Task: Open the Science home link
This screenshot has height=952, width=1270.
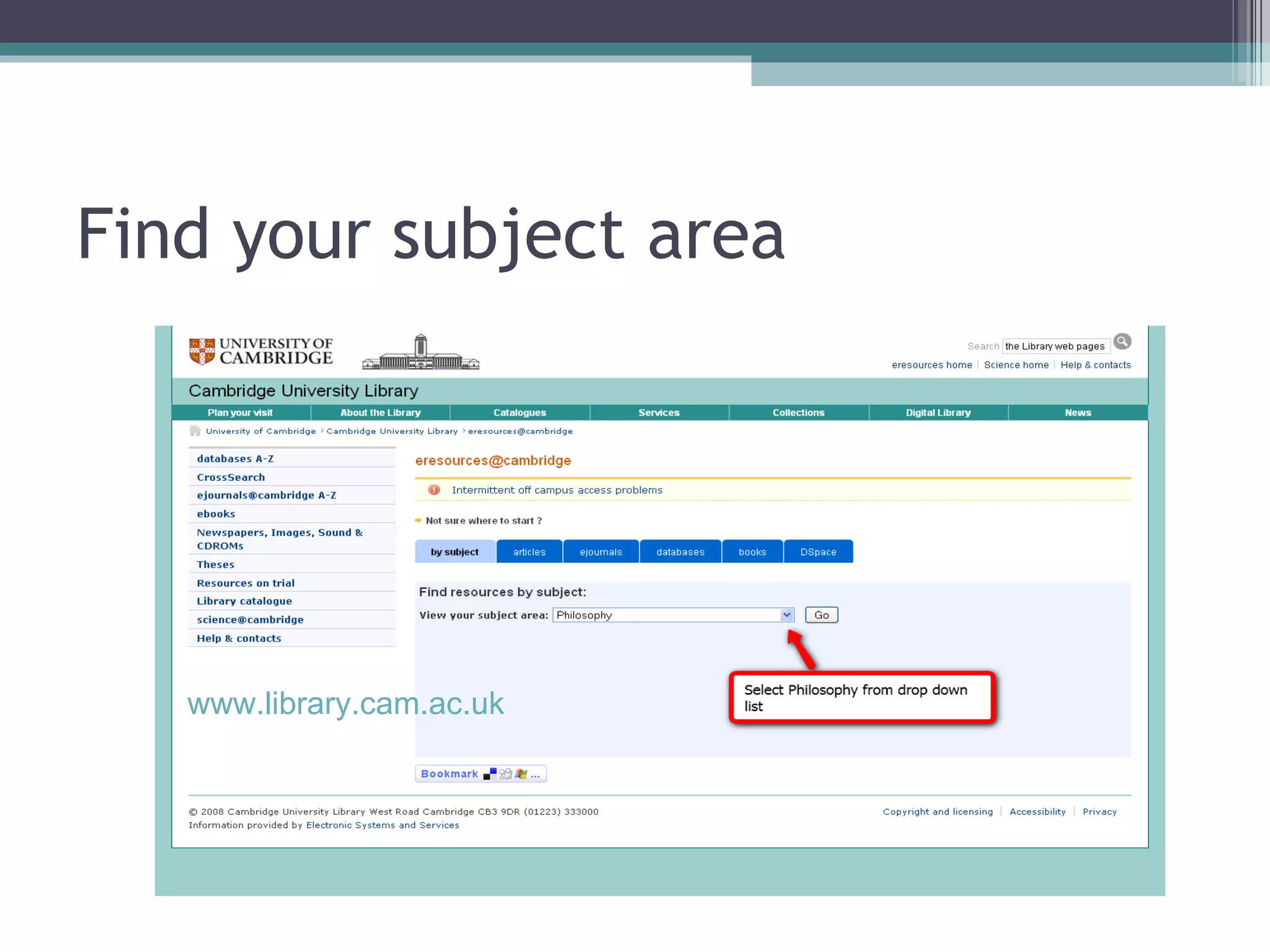Action: coord(1016,365)
